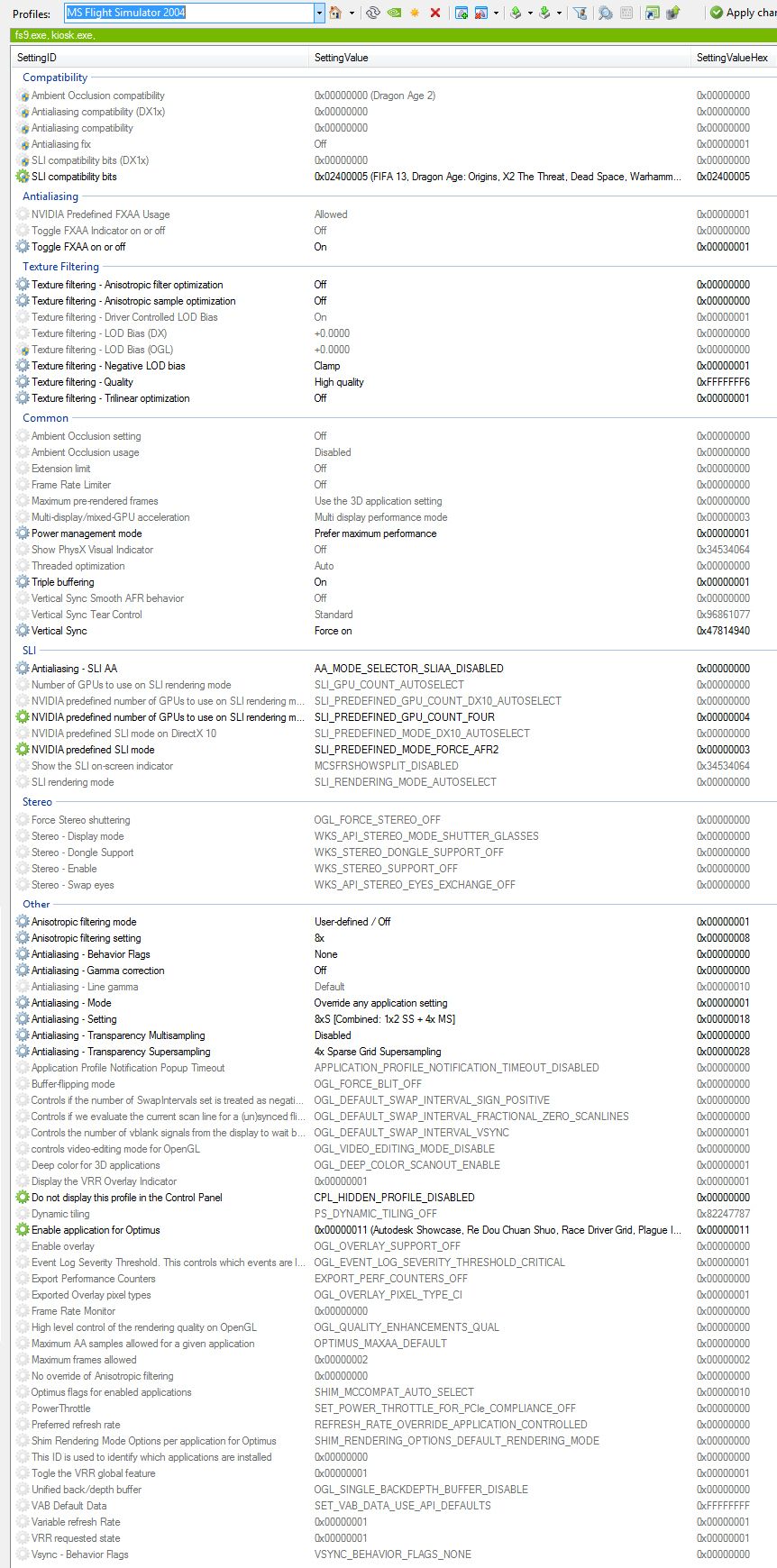Click gear icon beside Antialiasing - Gamma correction
Viewport: 777px width, 1568px height.
pyautogui.click(x=23, y=971)
